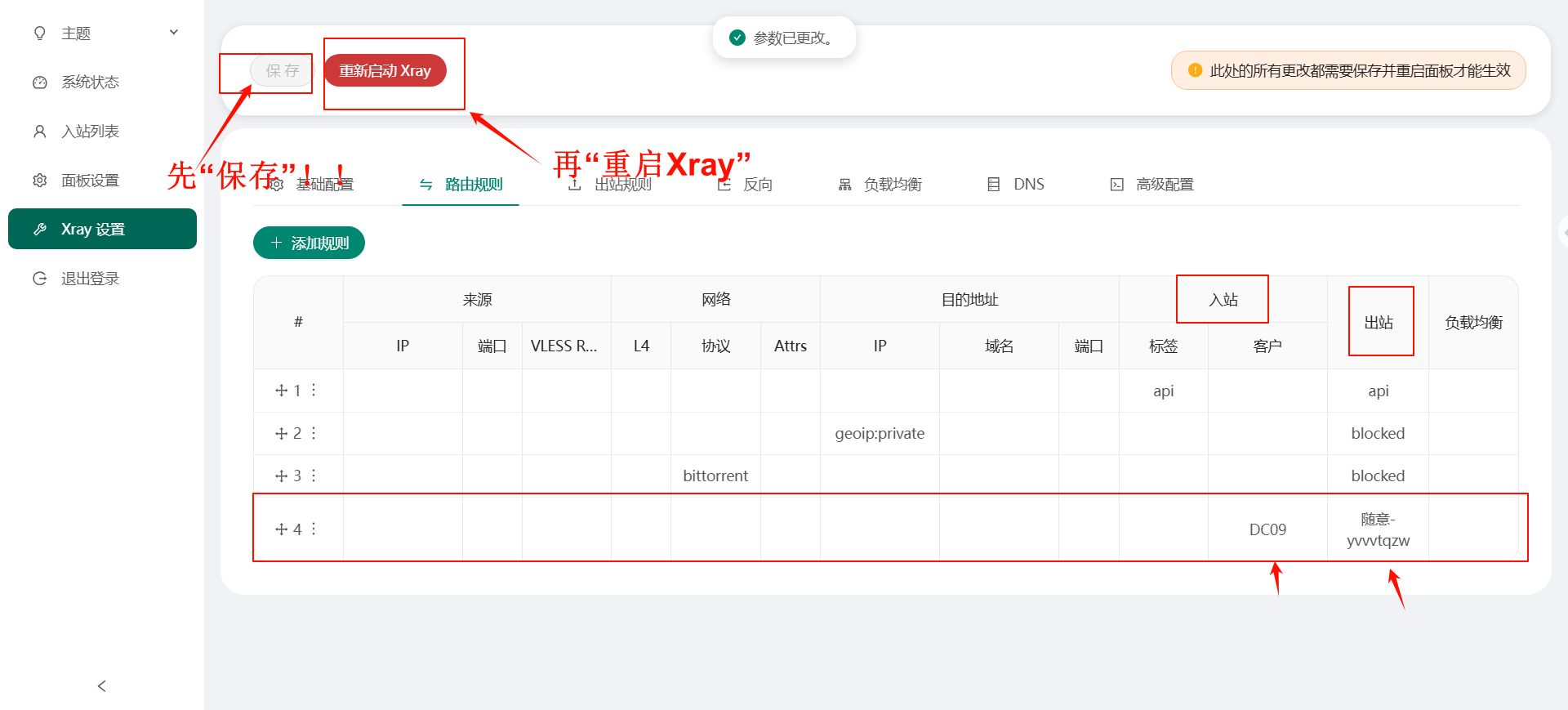Image resolution: width=1568 pixels, height=710 pixels.
Task: Click the system status dashboard icon
Action: pos(39,83)
